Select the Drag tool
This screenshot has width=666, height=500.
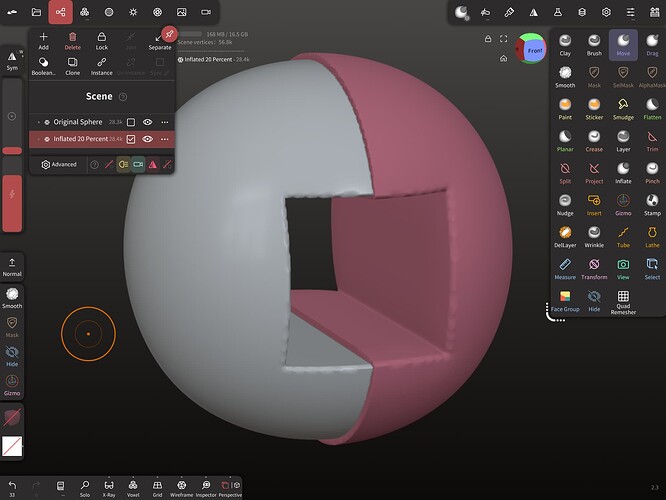[x=652, y=45]
